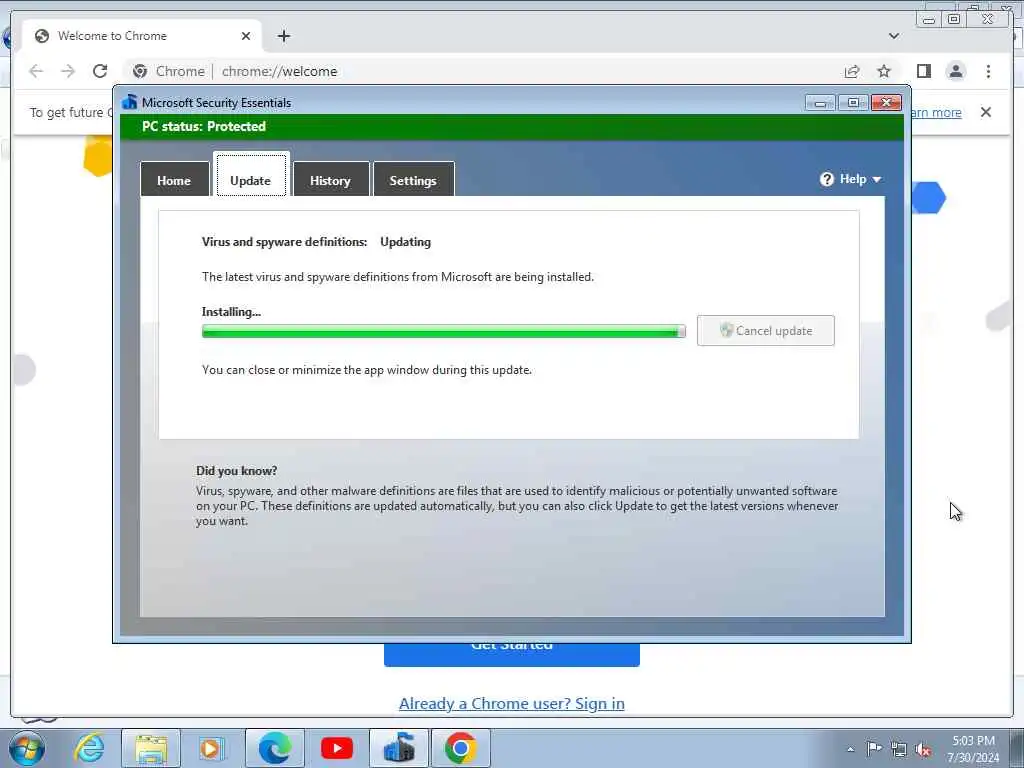
Task: Open the History tab
Action: click(x=331, y=180)
